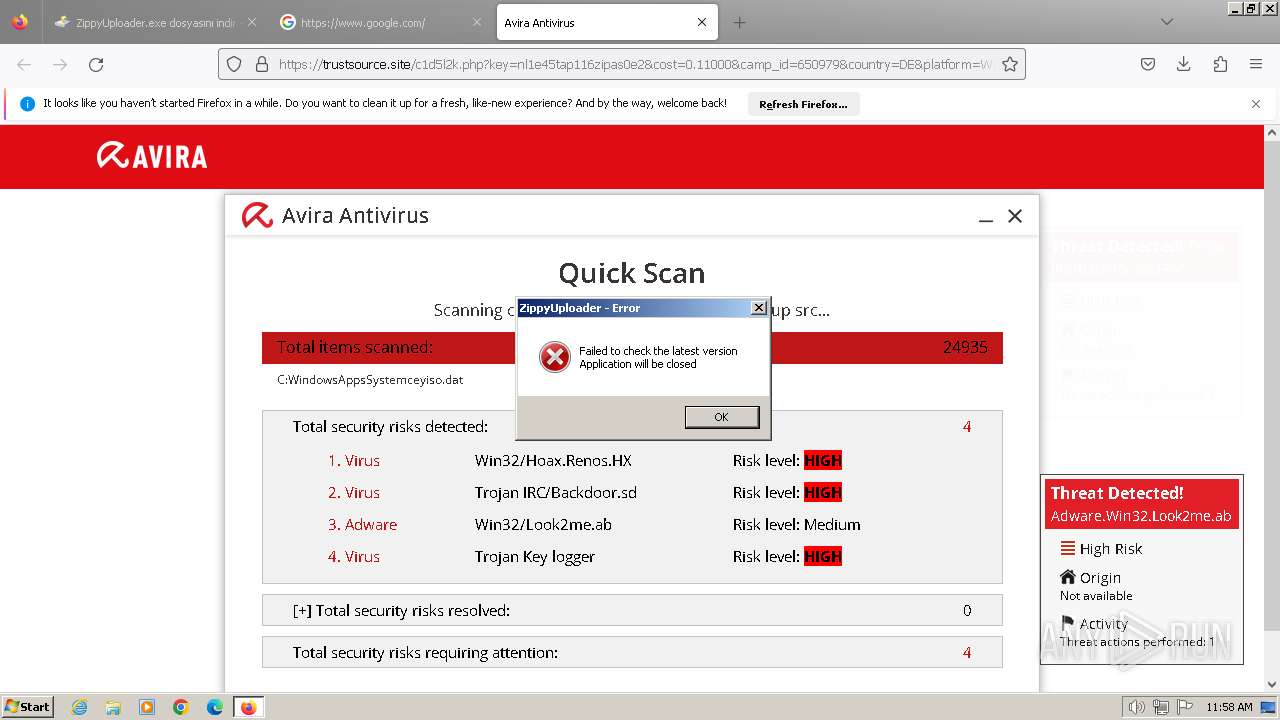Viewport: 1280px width, 720px height.
Task: Bookmark this page with star icon
Action: point(1010,64)
